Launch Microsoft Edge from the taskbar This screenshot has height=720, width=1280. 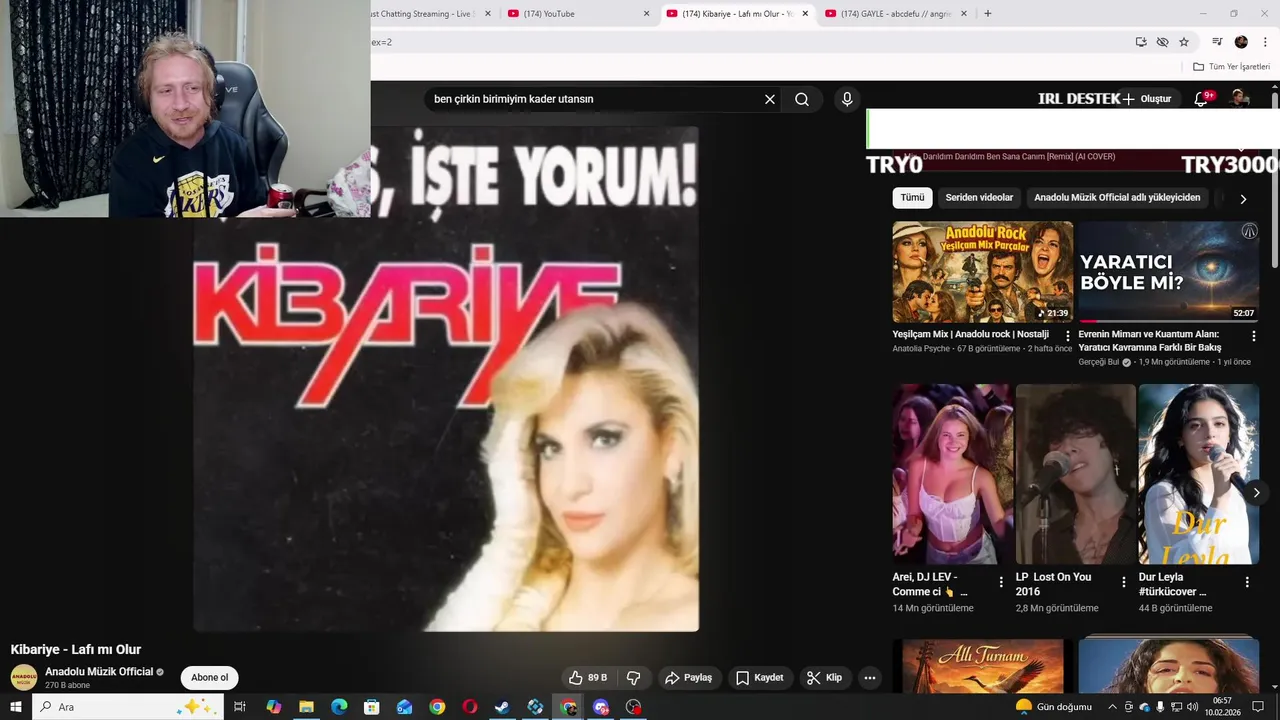339,707
